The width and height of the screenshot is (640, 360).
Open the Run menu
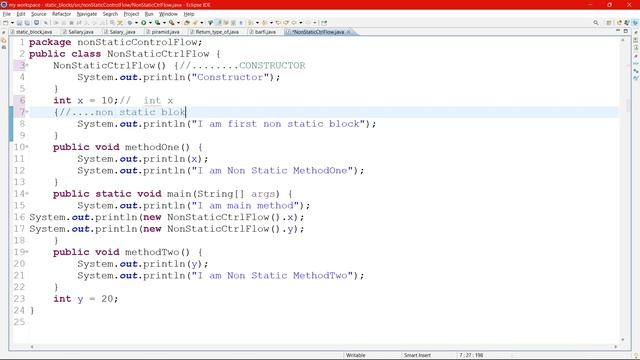(149, 14)
